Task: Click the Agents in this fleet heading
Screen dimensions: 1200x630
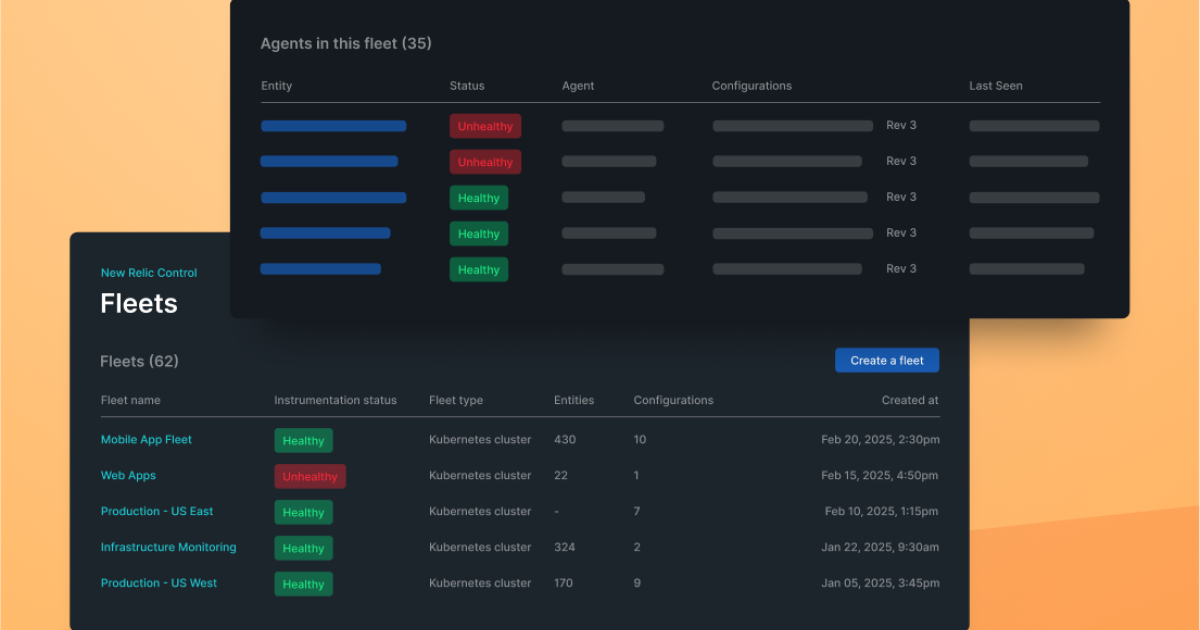Action: pyautogui.click(x=346, y=44)
